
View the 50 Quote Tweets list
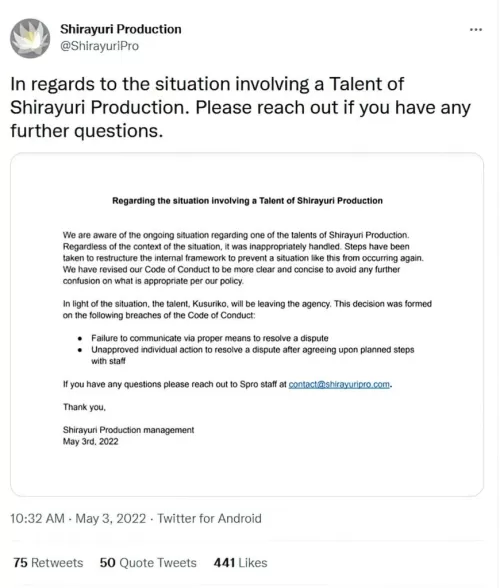148,562
